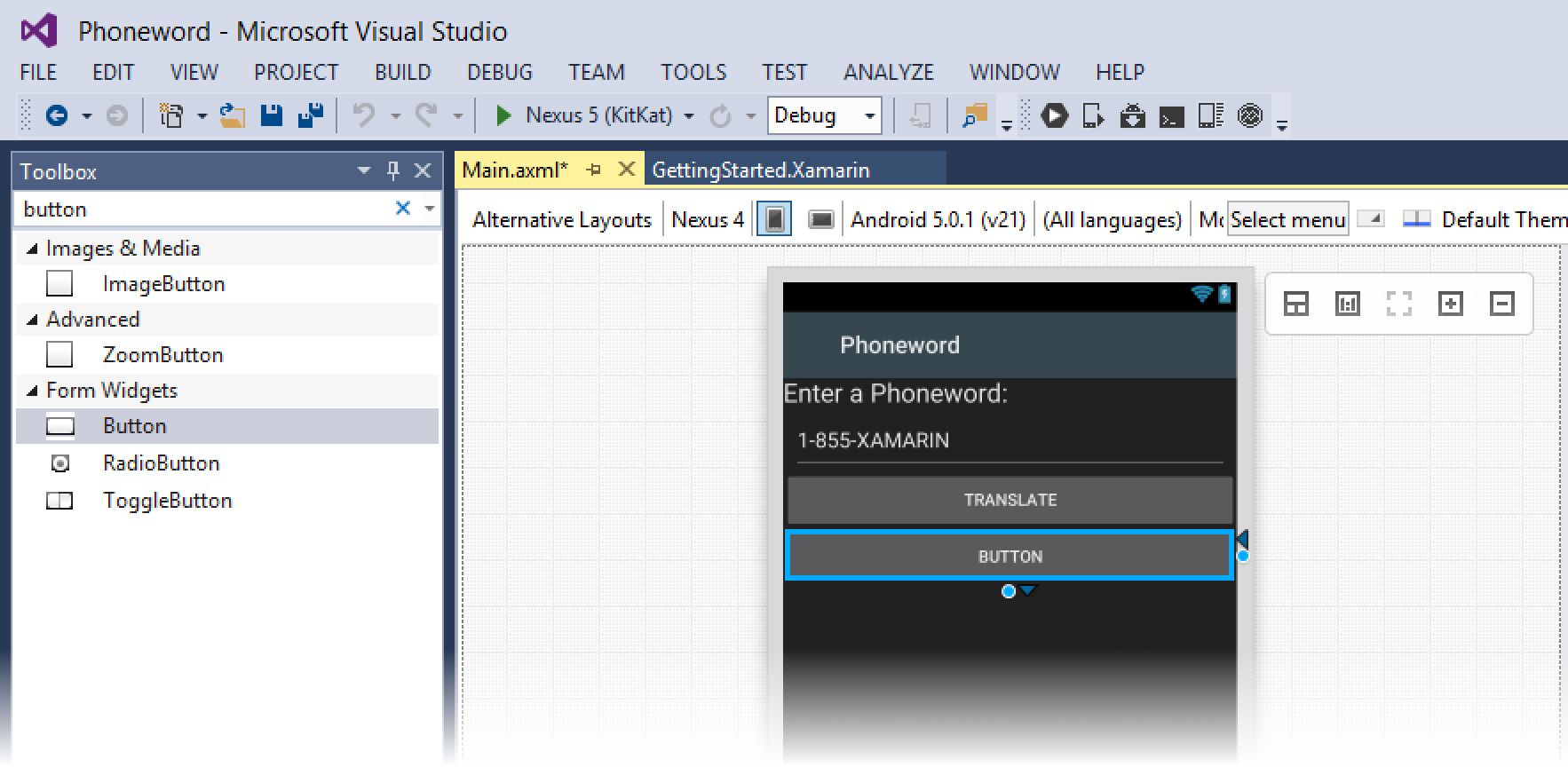Click the zoom out minus icon in designer
Screen dimensions: 1568x767
coord(1501,304)
